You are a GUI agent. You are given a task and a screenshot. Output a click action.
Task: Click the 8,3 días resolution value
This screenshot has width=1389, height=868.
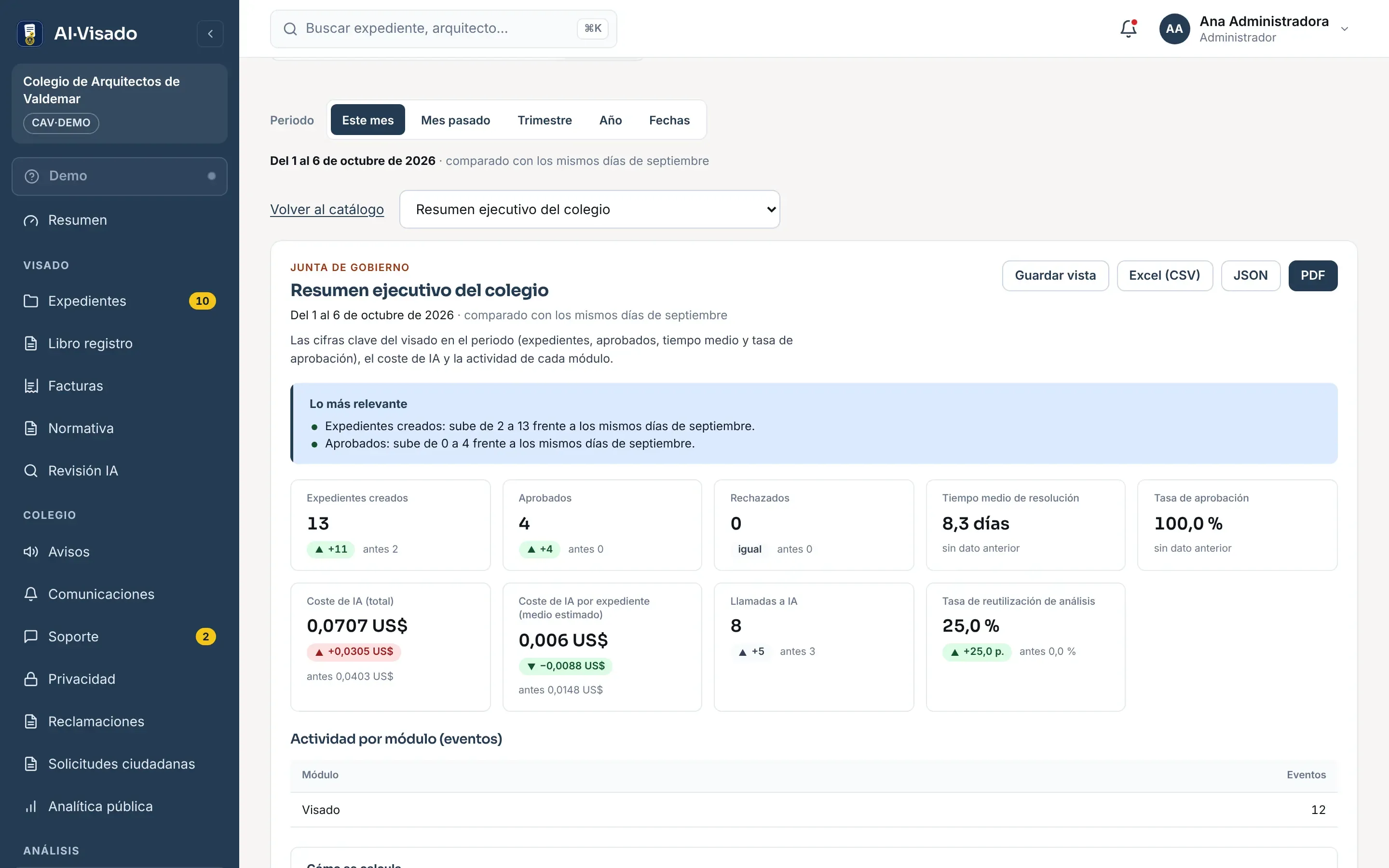pos(975,524)
